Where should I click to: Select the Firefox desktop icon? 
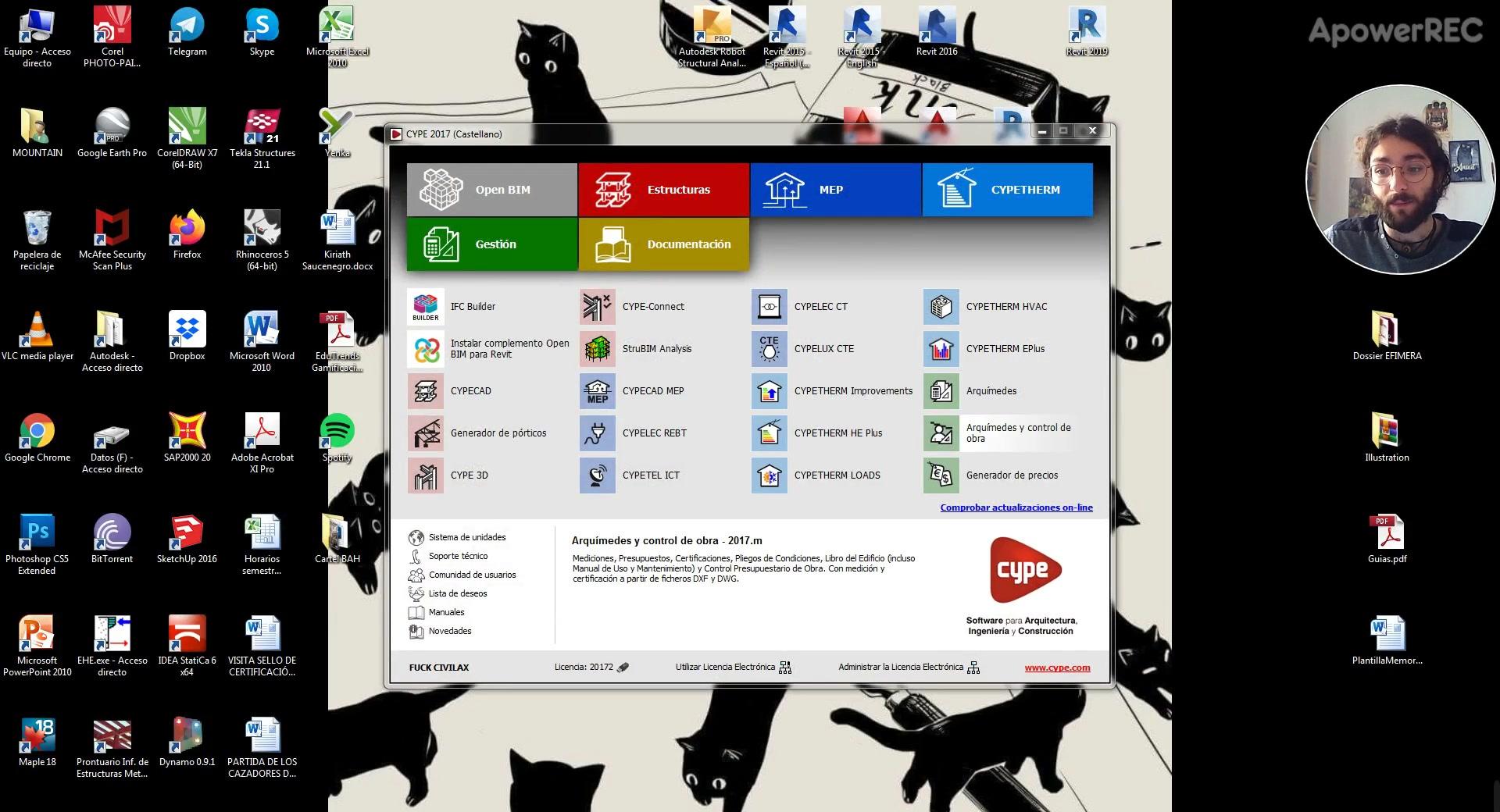[x=187, y=236]
